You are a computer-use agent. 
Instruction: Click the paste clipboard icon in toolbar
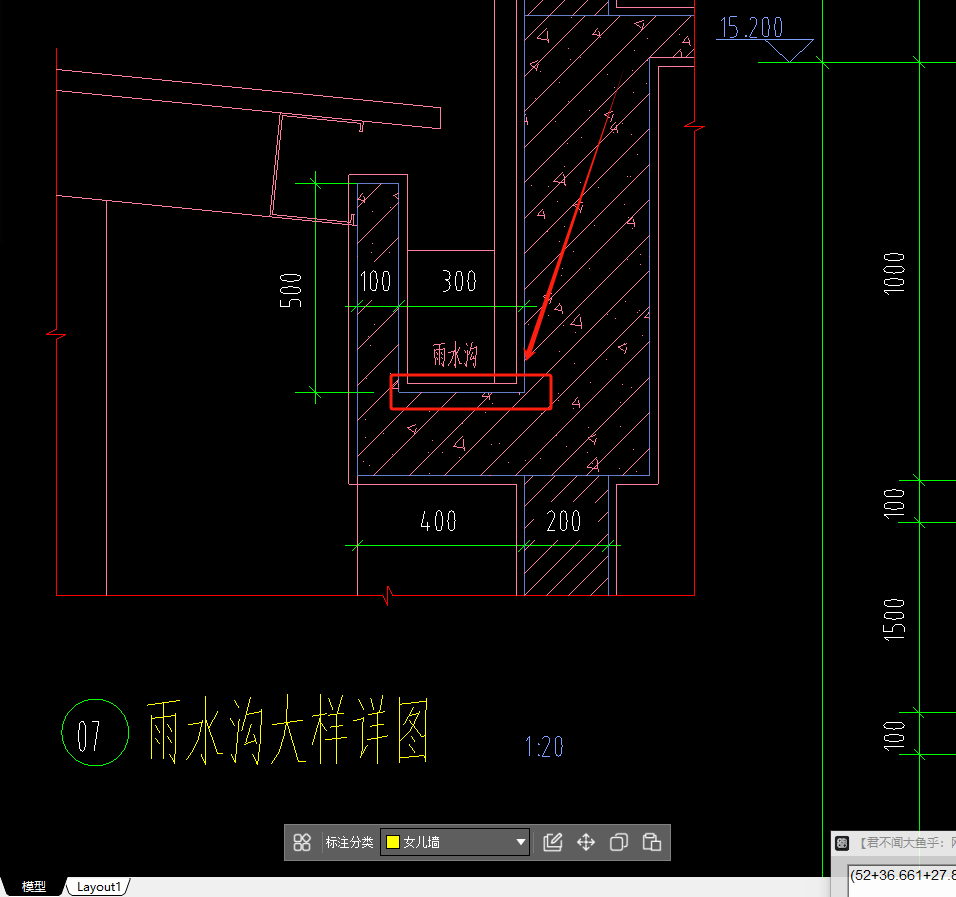click(652, 842)
